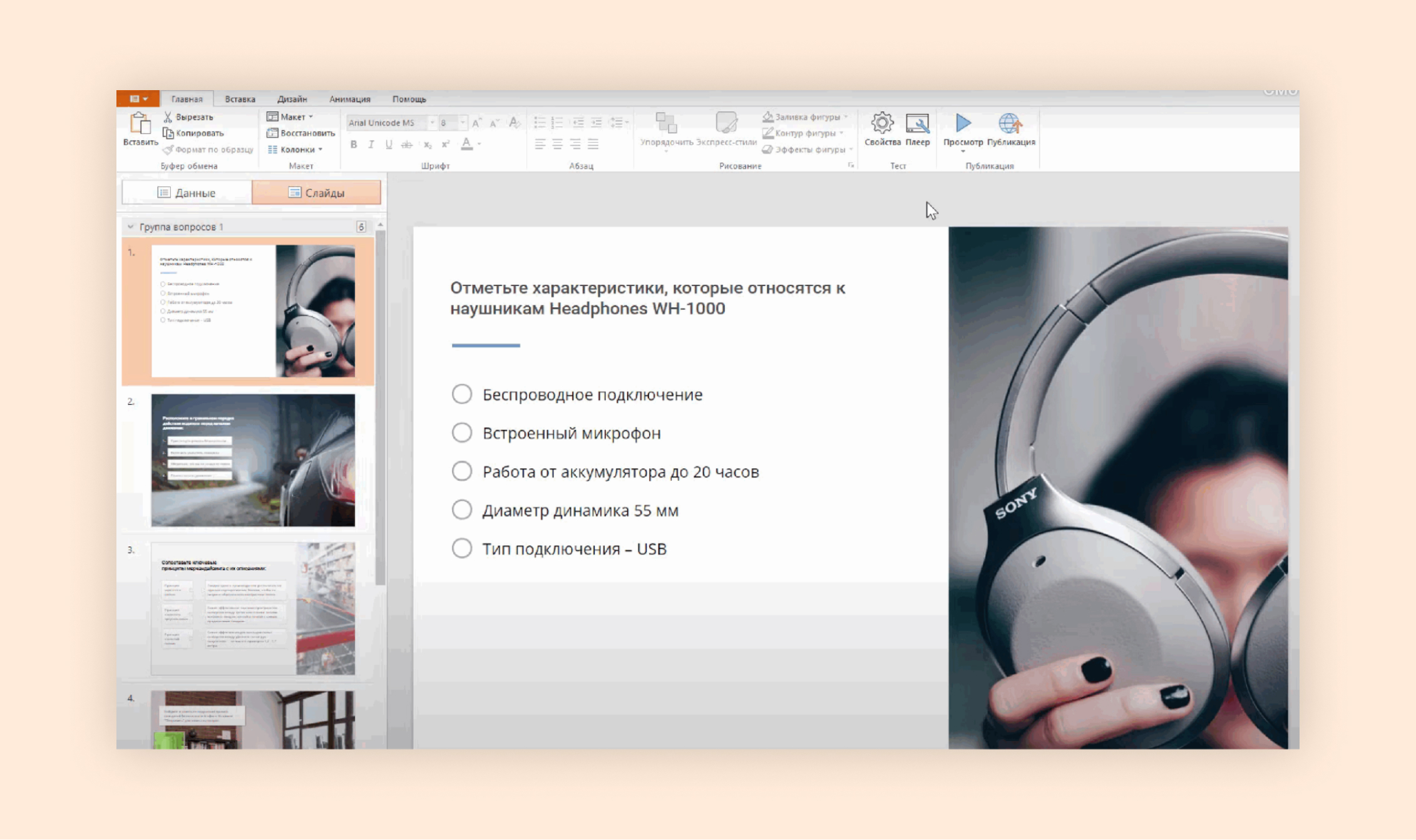Select the option Беспроводное подключение
The height and width of the screenshot is (840, 1416).
click(x=462, y=394)
